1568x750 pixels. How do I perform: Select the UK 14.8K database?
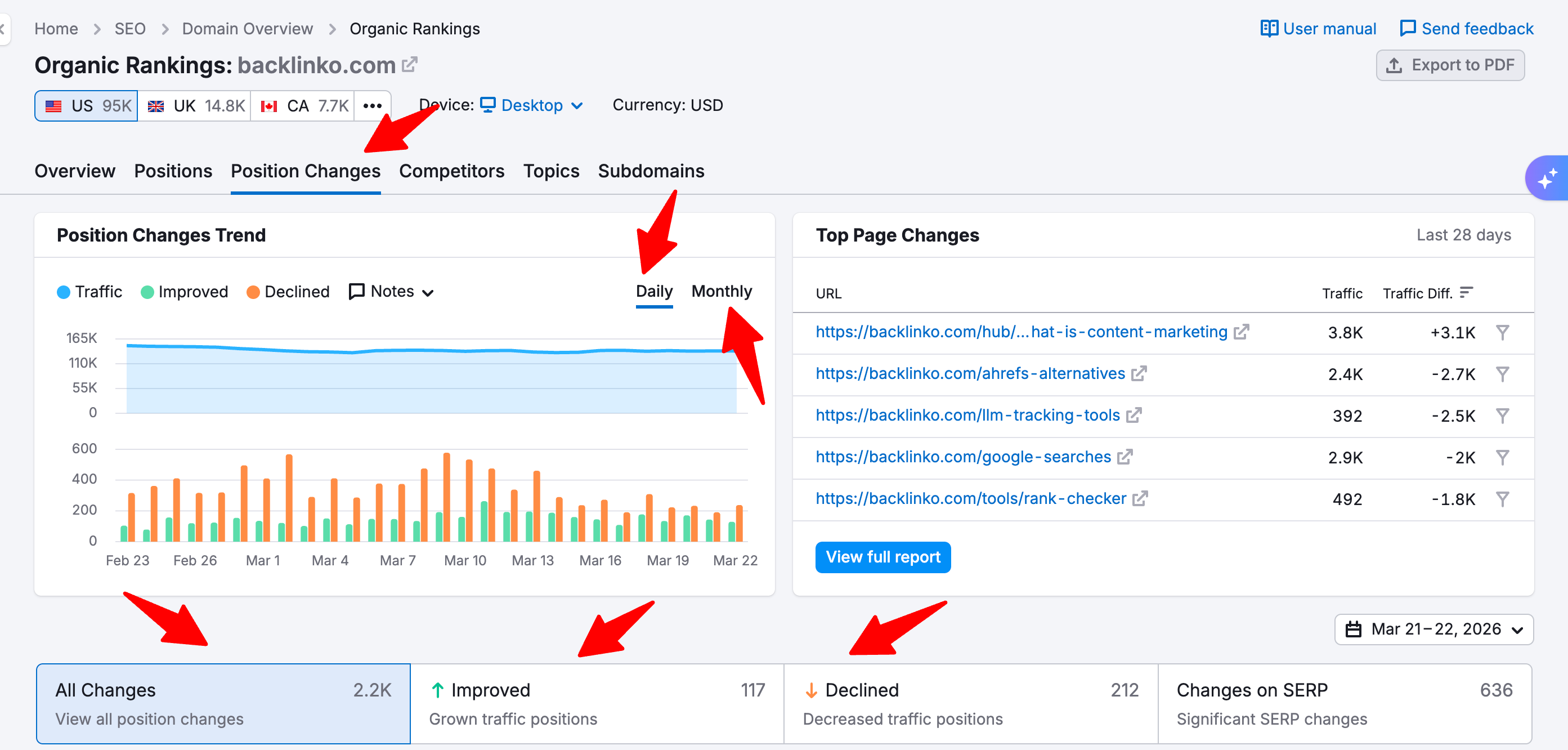(195, 106)
